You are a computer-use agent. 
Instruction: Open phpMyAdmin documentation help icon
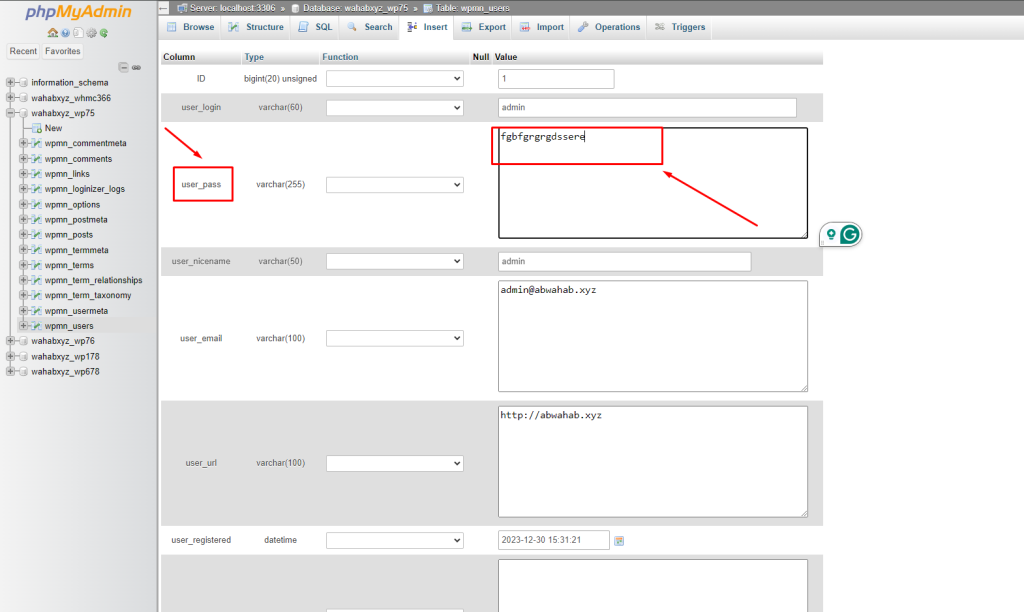tap(65, 33)
